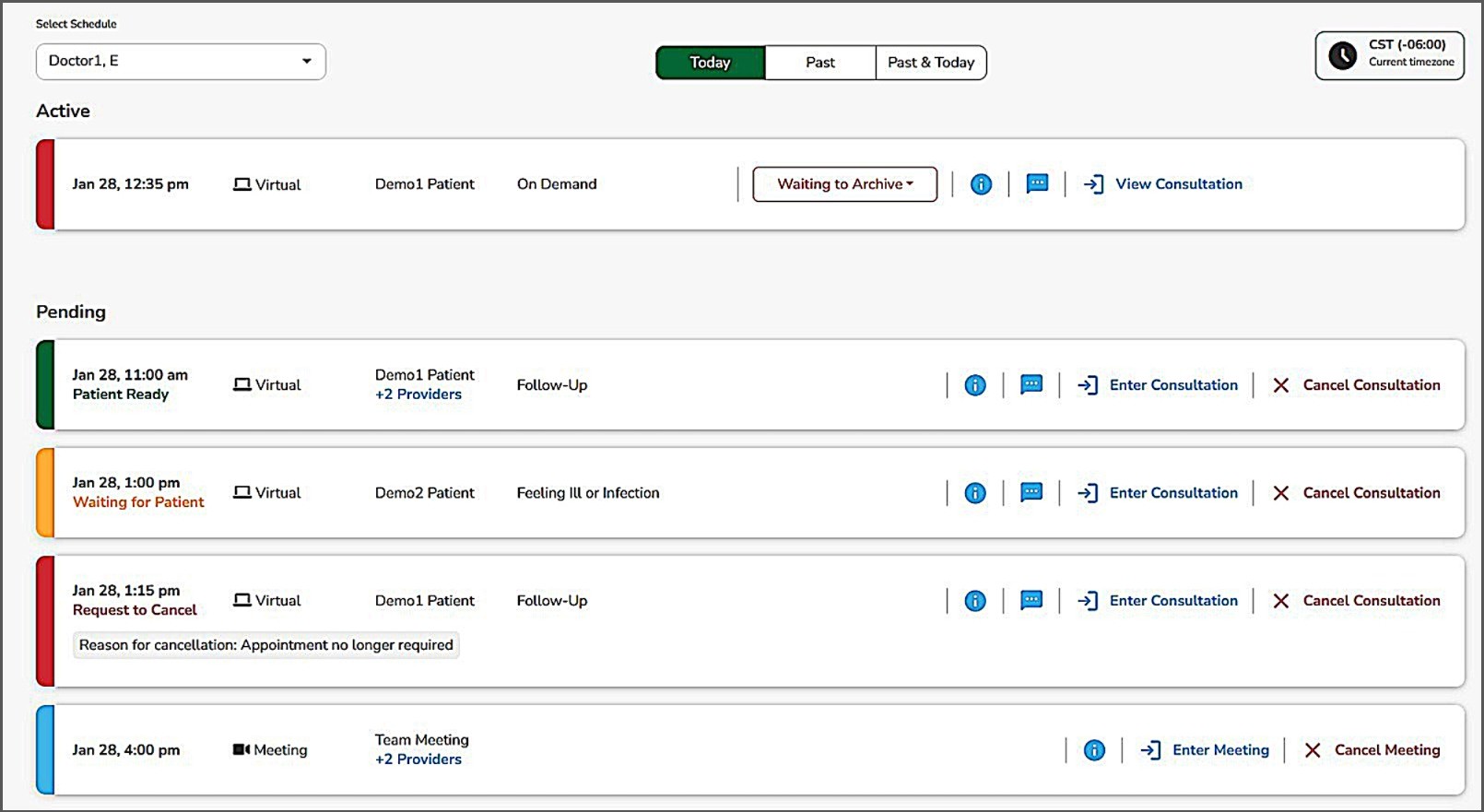Viewport: 1484px width, 812px height.
Task: Click the Doctor1, E dropdown arrow
Action: click(306, 62)
